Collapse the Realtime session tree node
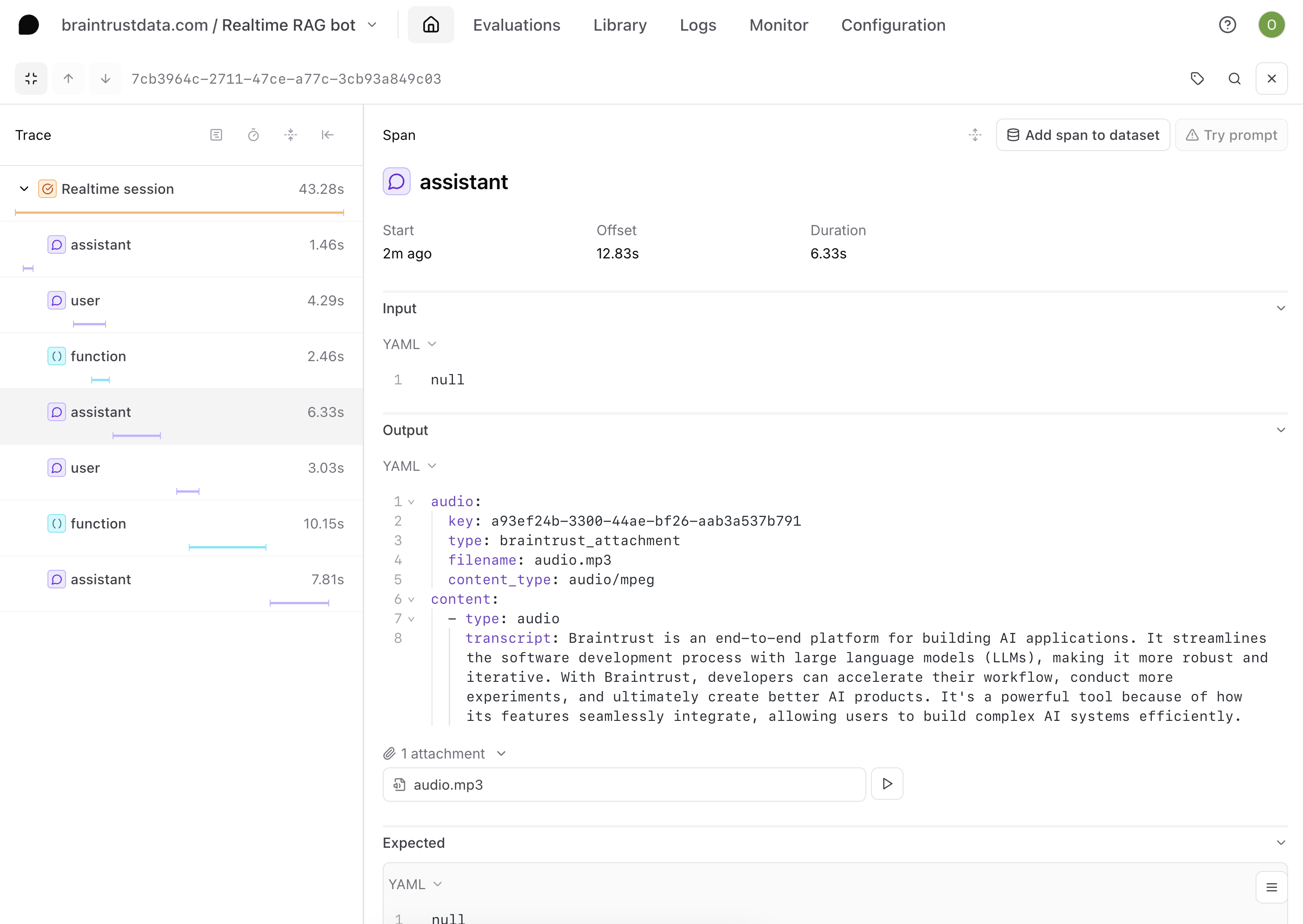This screenshot has height=924, width=1303. pyautogui.click(x=24, y=188)
